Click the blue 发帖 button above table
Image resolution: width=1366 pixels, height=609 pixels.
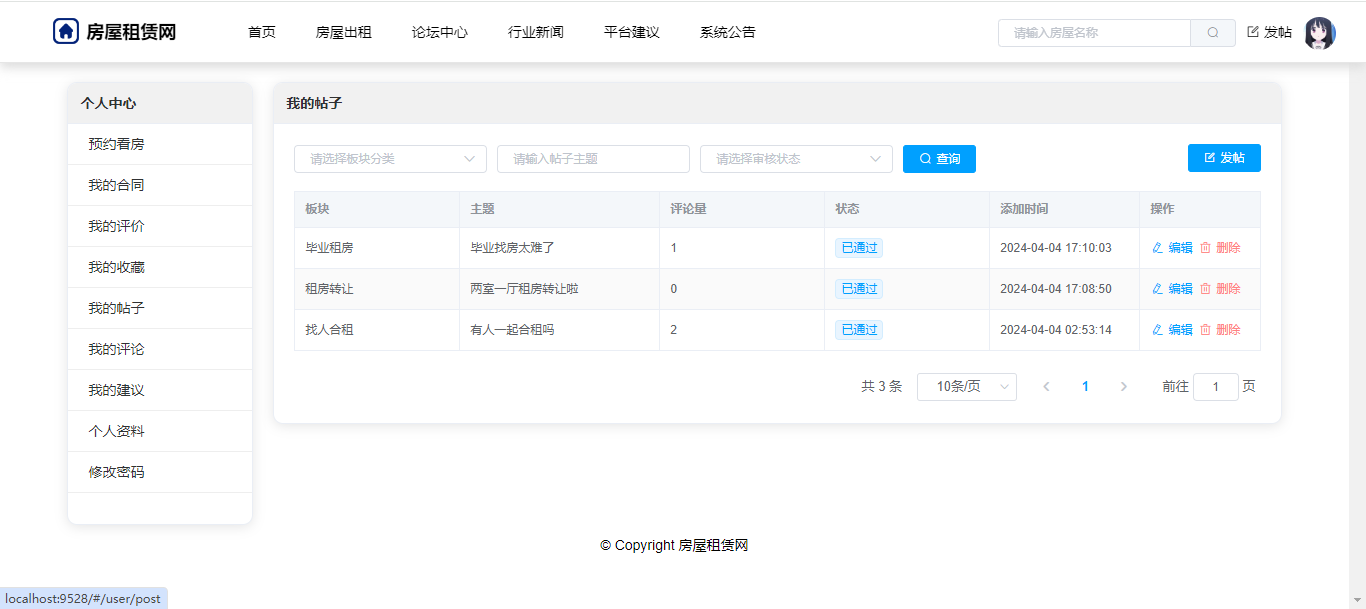point(1224,158)
